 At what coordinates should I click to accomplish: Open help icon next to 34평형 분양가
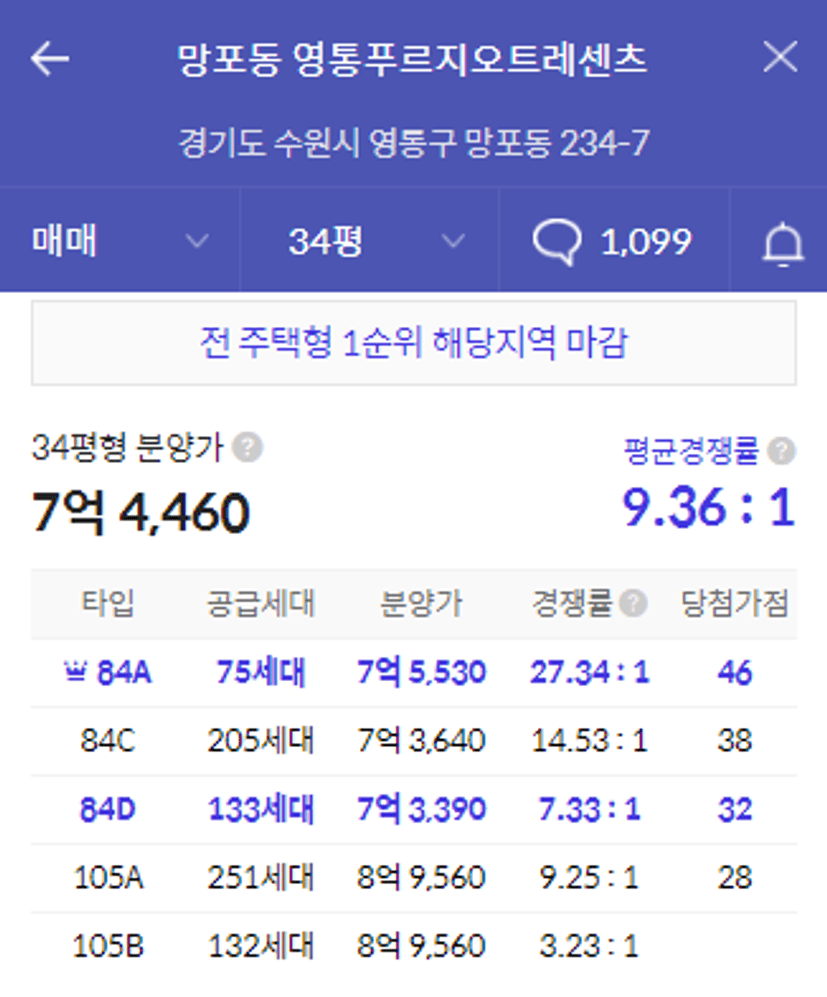tap(247, 447)
